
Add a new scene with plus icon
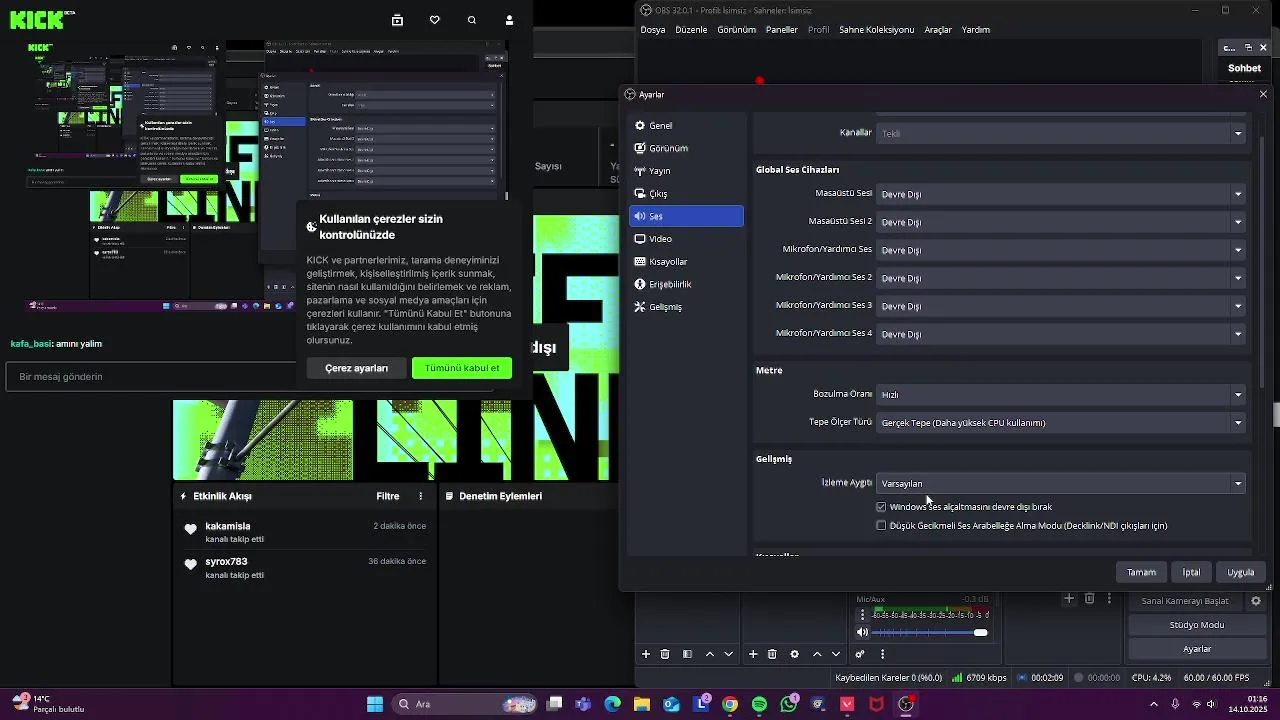click(646, 654)
